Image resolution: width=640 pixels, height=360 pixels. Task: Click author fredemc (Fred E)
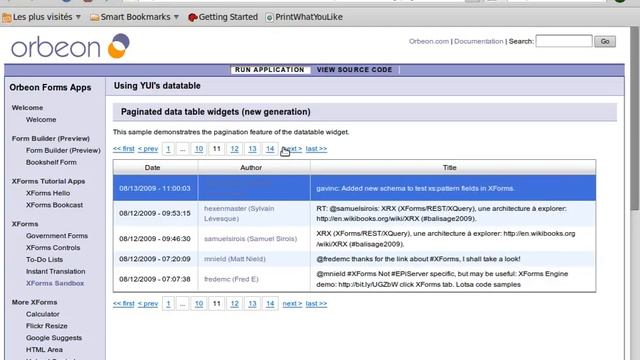point(231,279)
